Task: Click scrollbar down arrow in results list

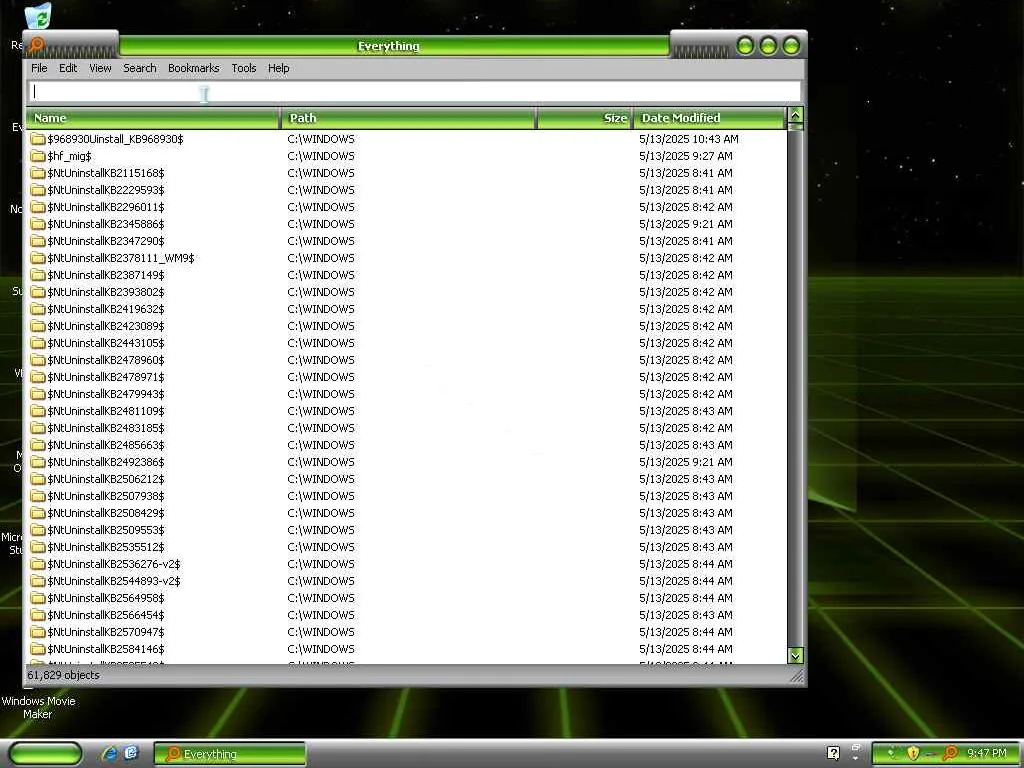Action: click(795, 655)
